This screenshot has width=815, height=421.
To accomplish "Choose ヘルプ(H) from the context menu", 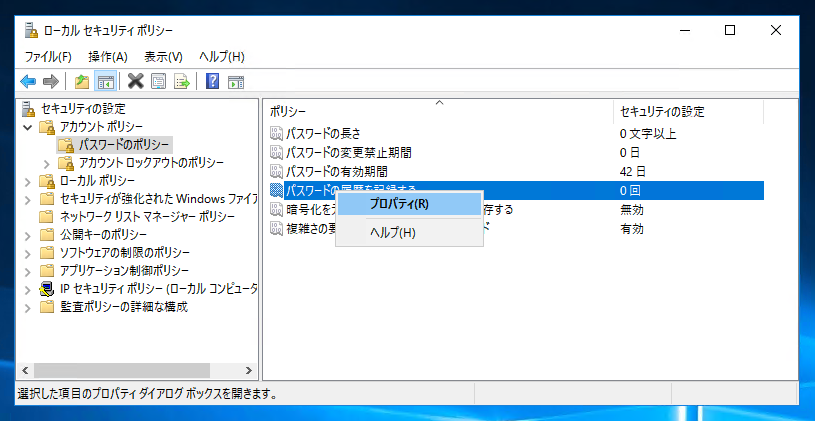I will coord(410,233).
